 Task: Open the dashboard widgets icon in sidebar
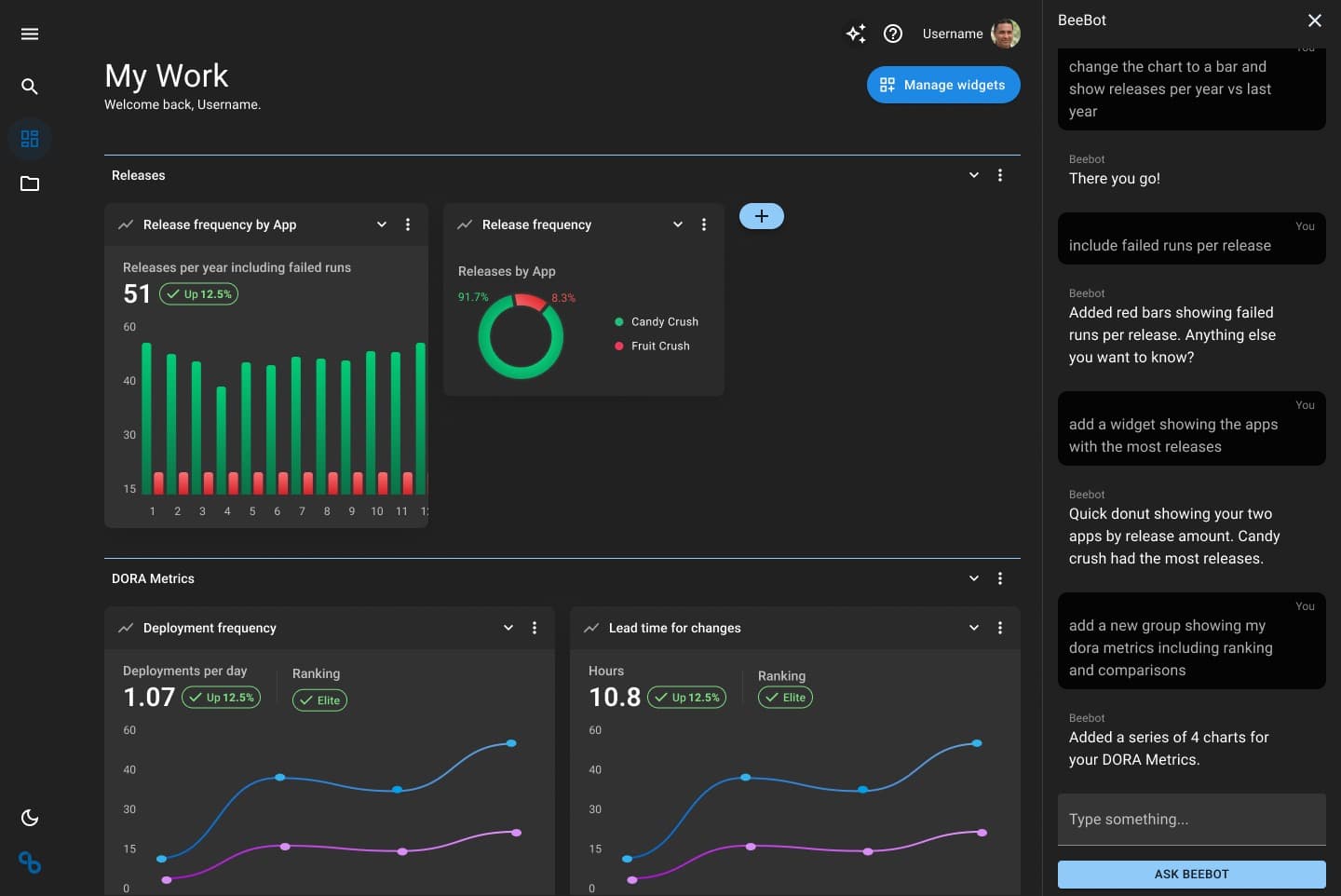[x=30, y=139]
